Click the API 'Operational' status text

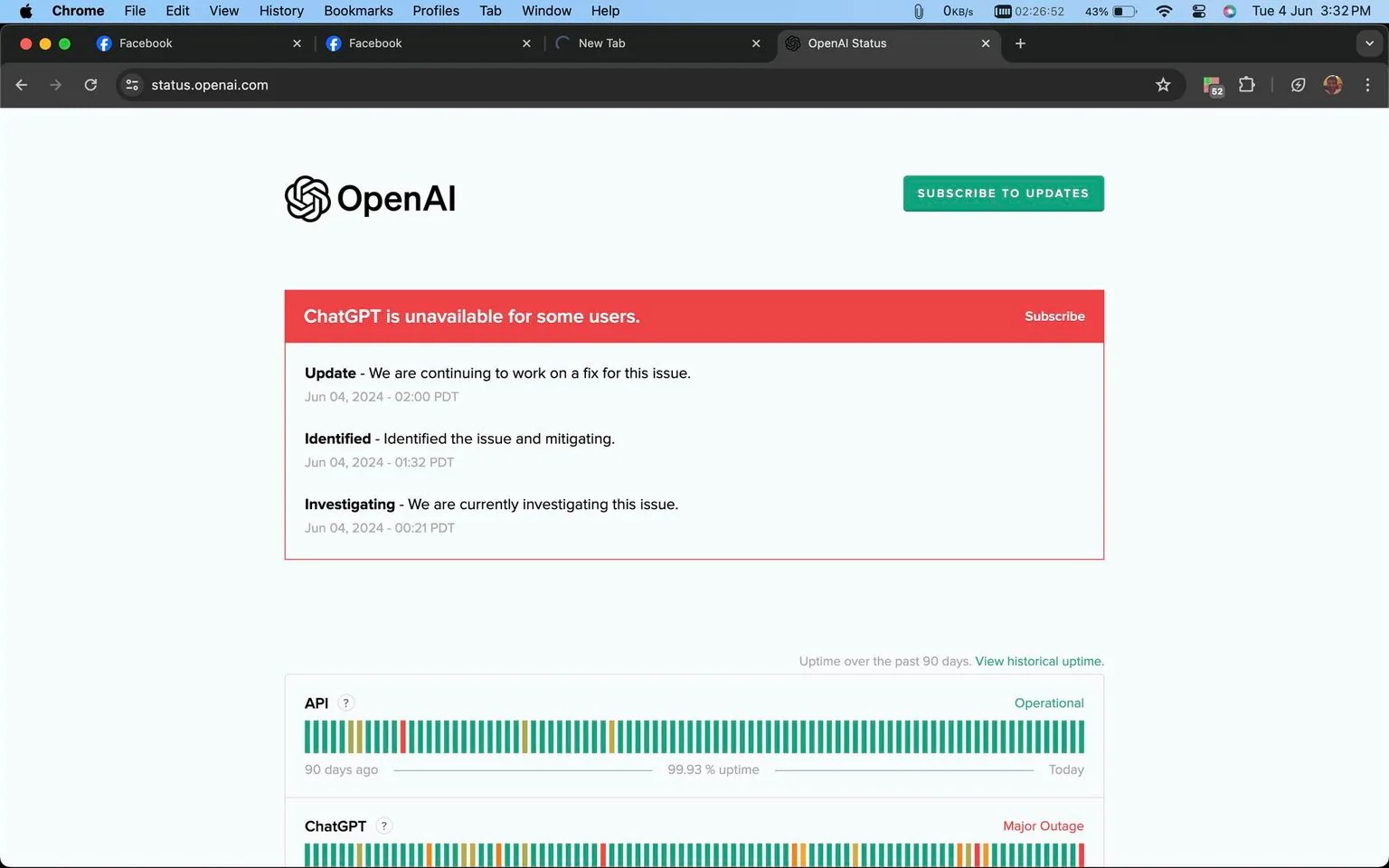tap(1049, 703)
